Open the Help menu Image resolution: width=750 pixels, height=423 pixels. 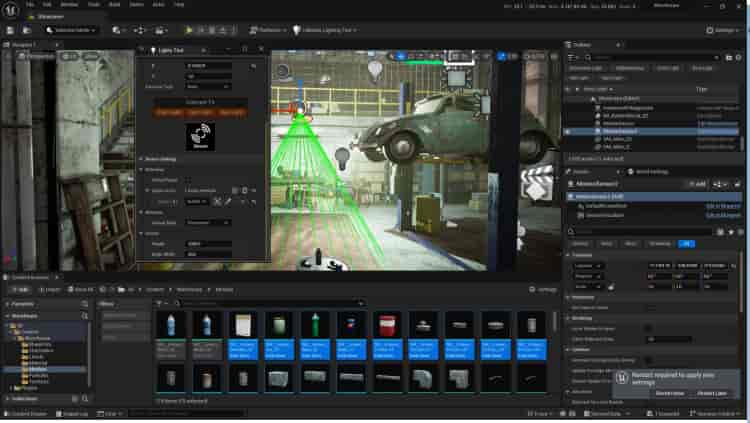coord(178,4)
